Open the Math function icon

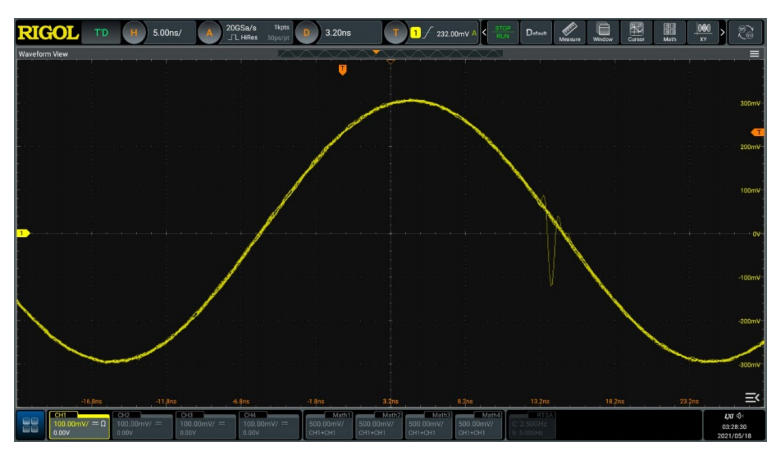(670, 32)
